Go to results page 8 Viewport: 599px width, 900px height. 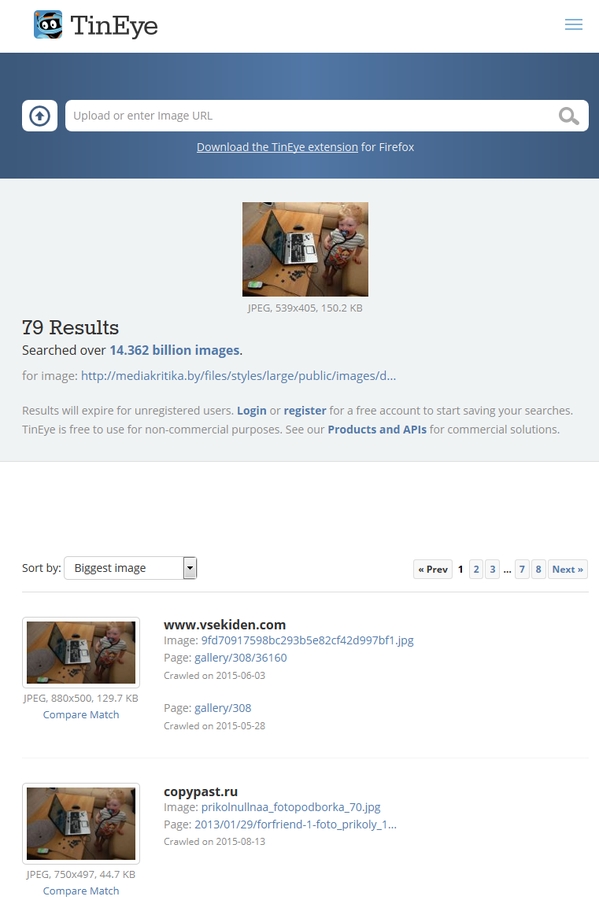pos(538,569)
